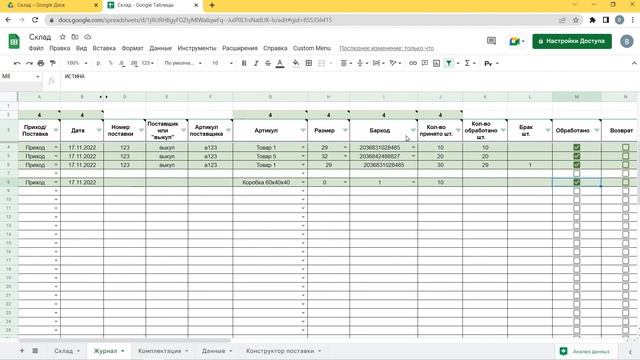Collapse the toolbar with the chevron arrow
Image resolution: width=640 pixels, height=360 pixels.
[634, 63]
